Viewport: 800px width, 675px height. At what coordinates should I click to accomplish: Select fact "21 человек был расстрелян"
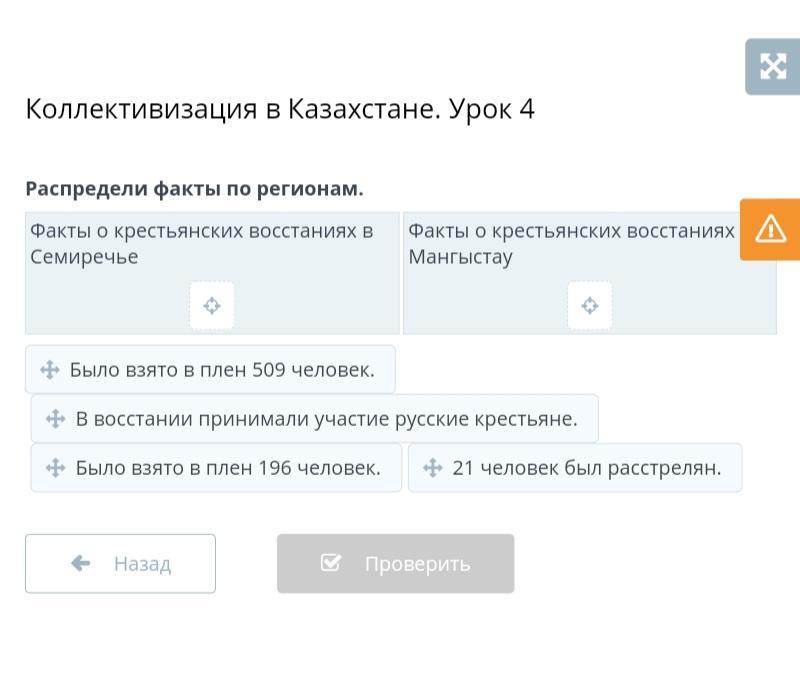[x=586, y=468]
